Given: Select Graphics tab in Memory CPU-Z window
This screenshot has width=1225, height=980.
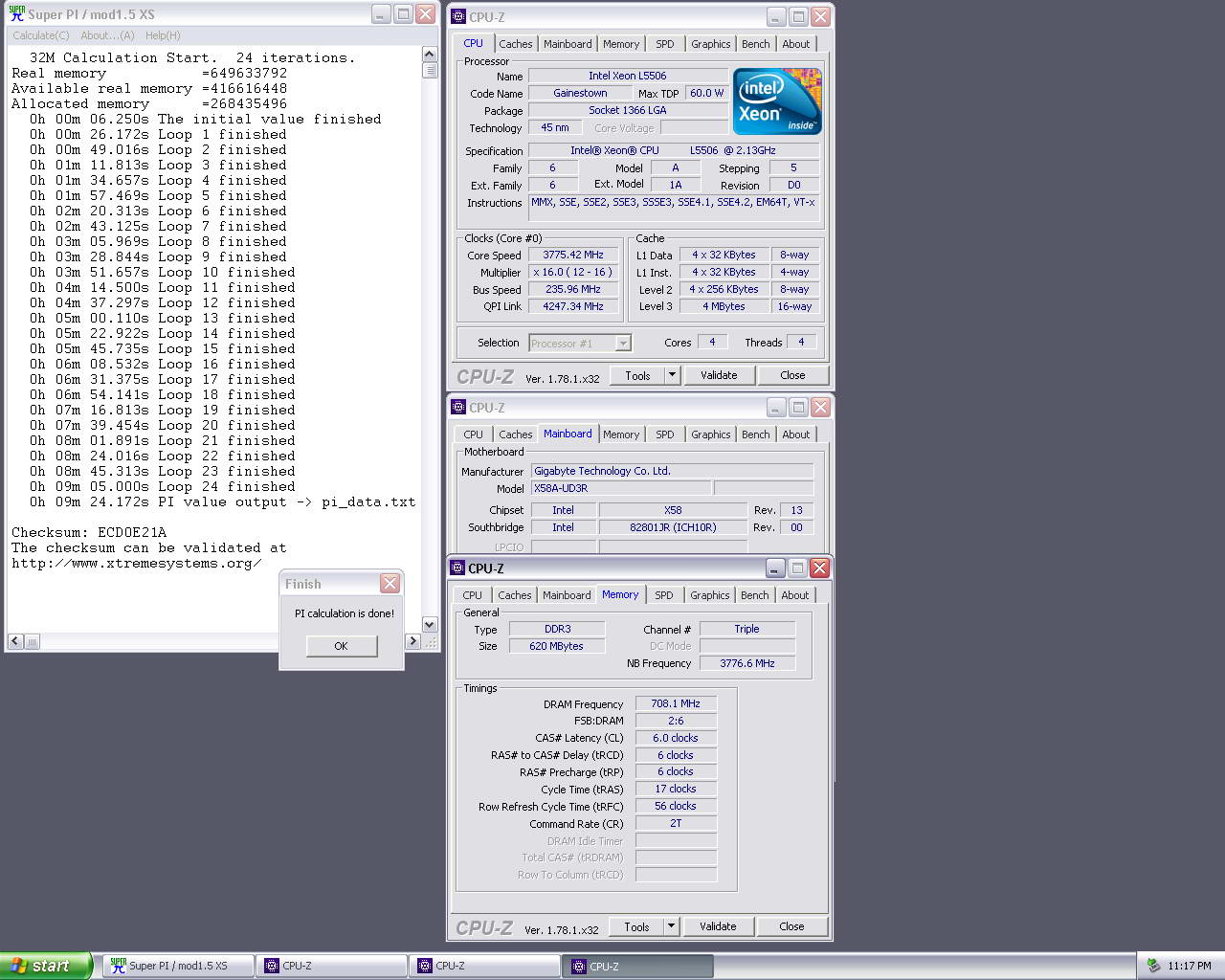Looking at the screenshot, I should click(710, 595).
